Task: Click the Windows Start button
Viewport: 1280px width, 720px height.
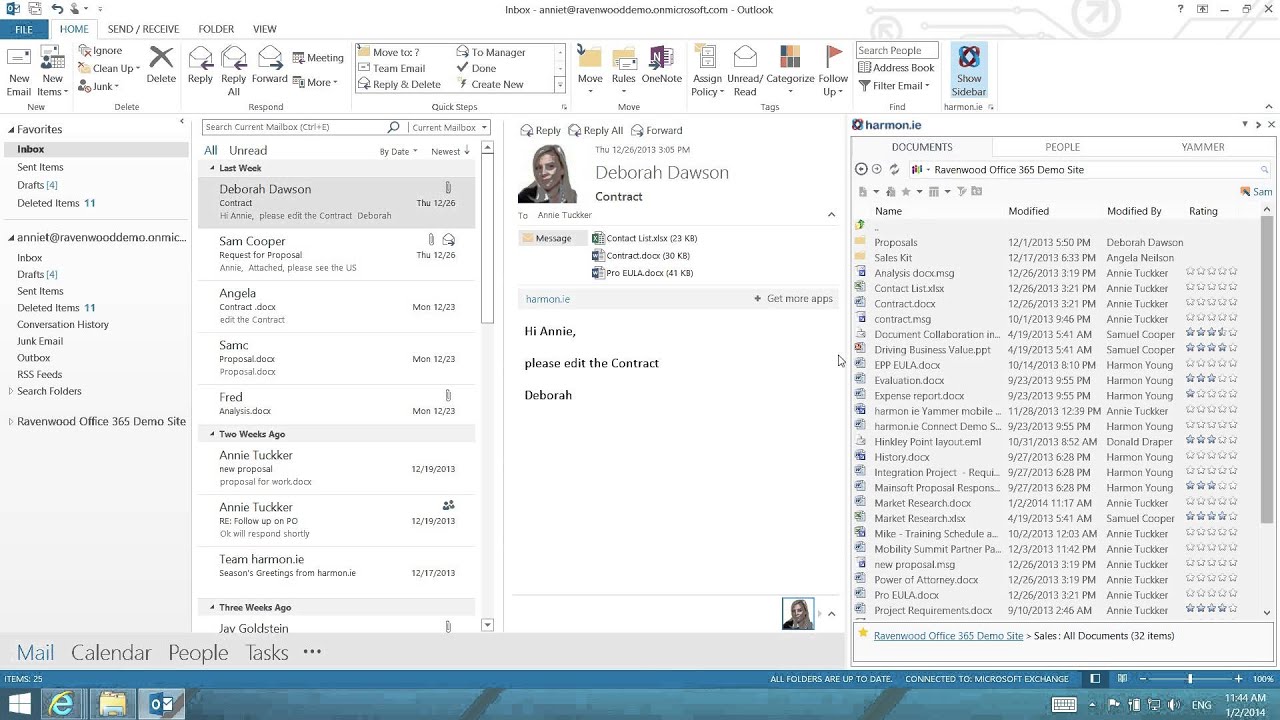Action: click(x=19, y=705)
